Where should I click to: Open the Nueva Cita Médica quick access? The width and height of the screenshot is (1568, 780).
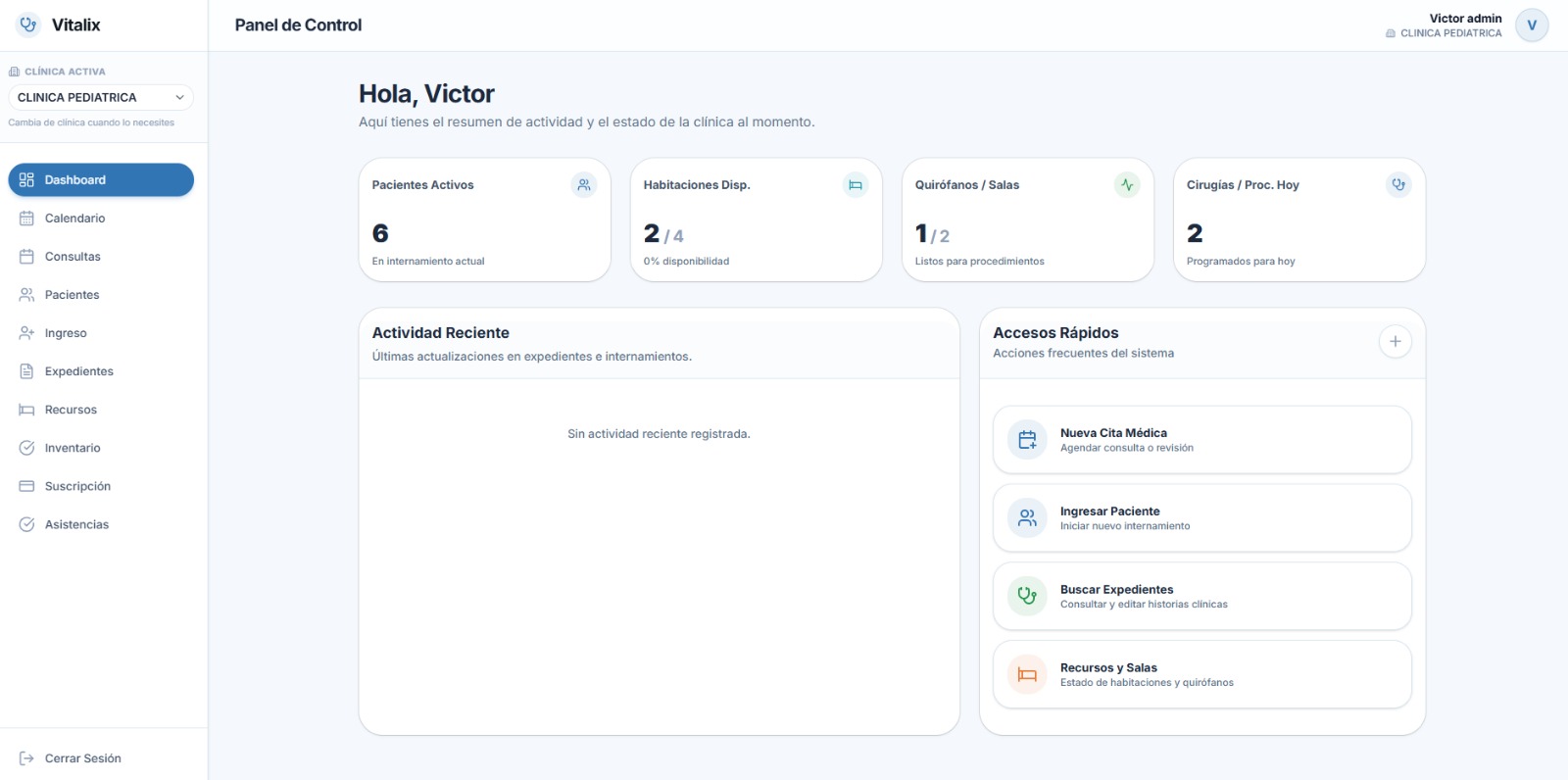click(1202, 440)
